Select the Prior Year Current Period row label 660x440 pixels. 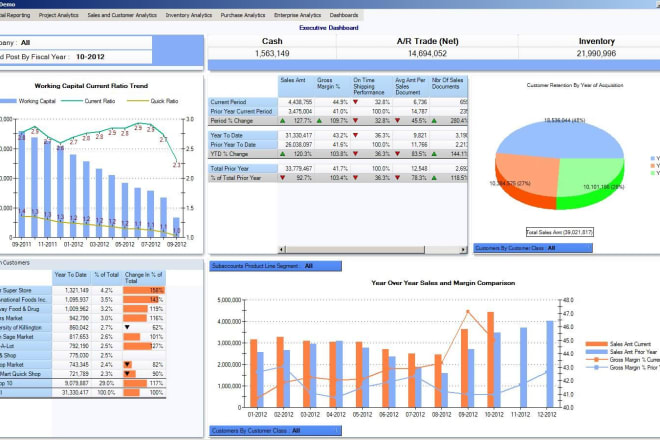point(241,112)
